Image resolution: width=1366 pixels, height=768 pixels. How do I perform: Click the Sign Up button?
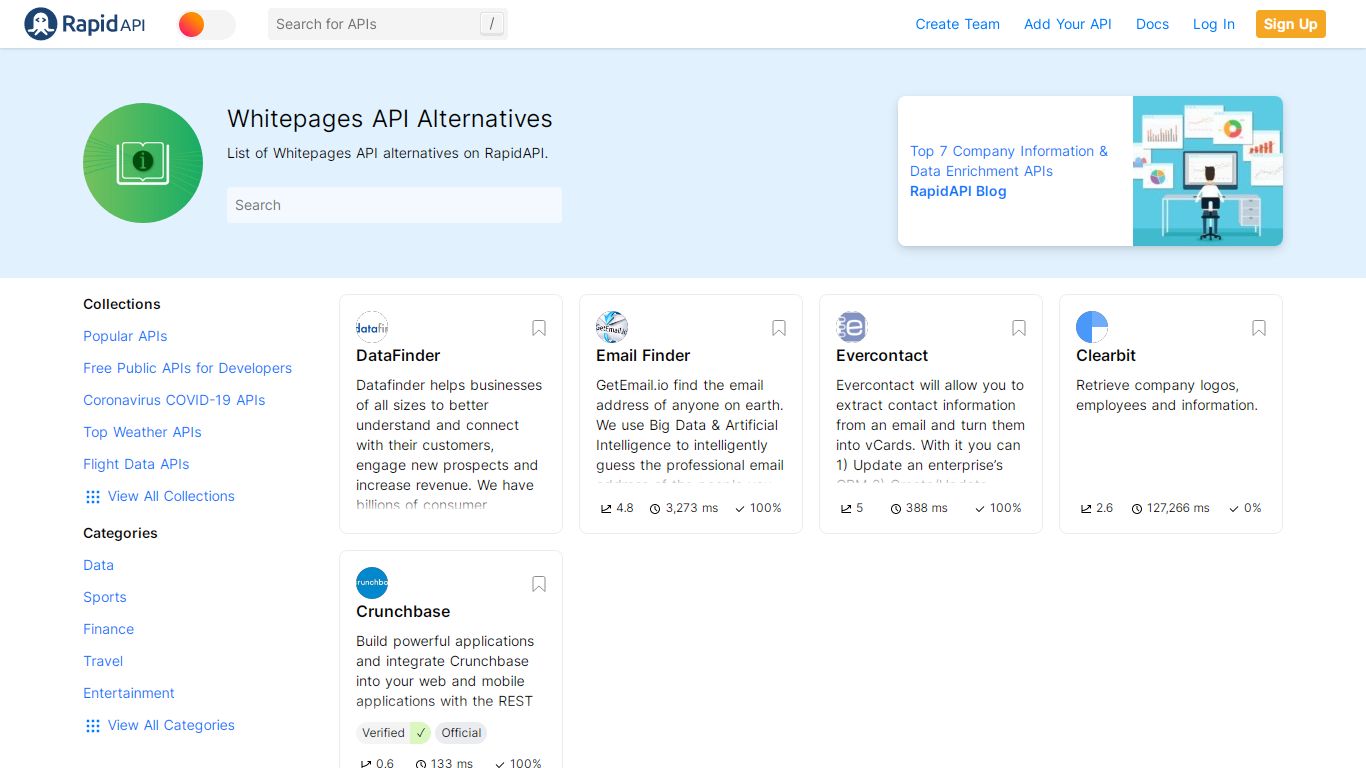[x=1290, y=24]
